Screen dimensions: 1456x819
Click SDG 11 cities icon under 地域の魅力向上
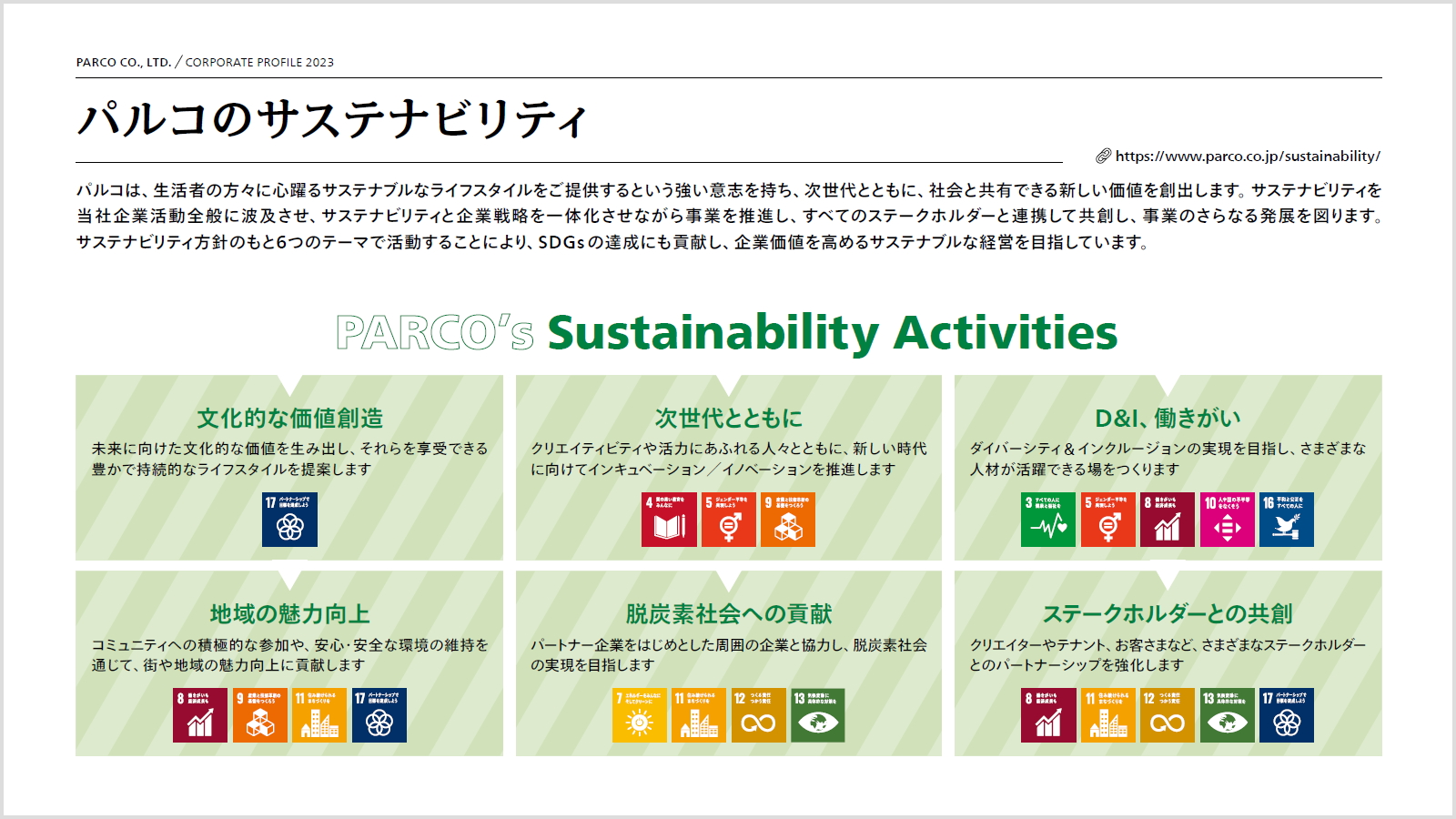click(x=319, y=715)
